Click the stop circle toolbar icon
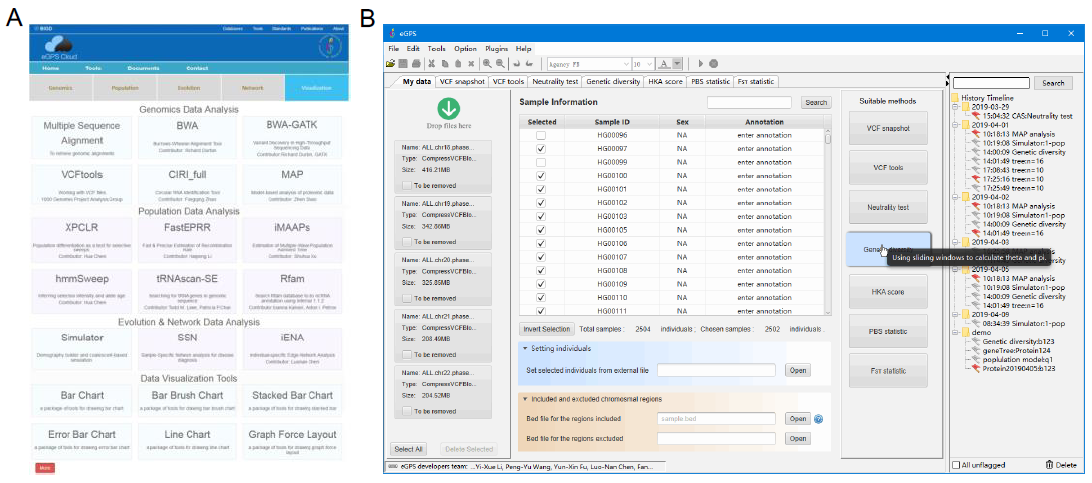Image resolution: width=1092 pixels, height=483 pixels. 713,63
